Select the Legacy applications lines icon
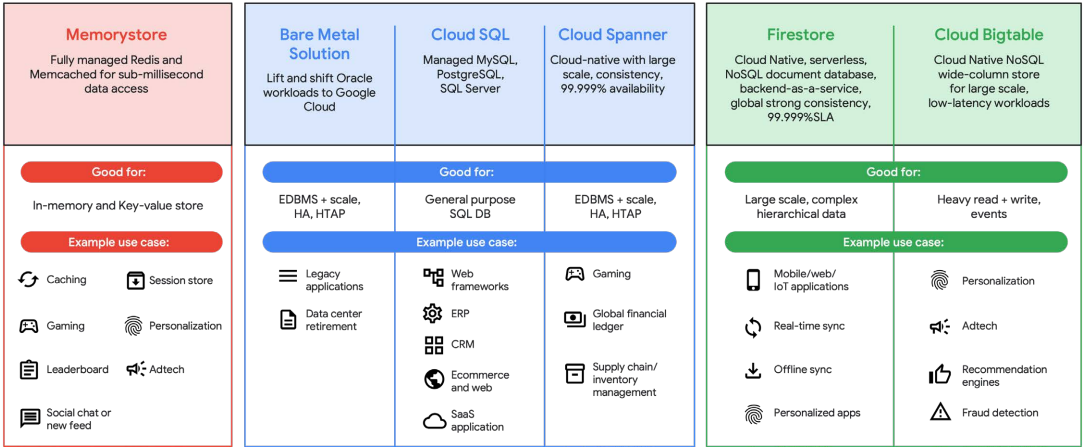Image resolution: width=1086 pixels, height=448 pixels. (x=287, y=276)
